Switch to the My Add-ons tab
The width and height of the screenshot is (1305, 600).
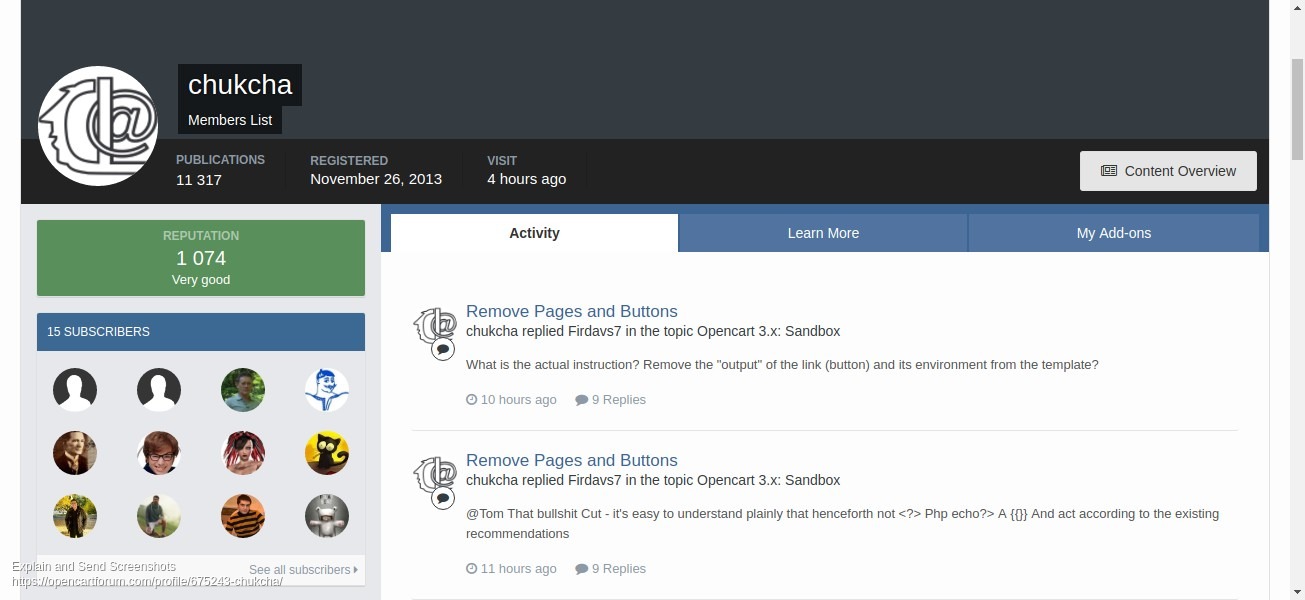click(x=1114, y=233)
